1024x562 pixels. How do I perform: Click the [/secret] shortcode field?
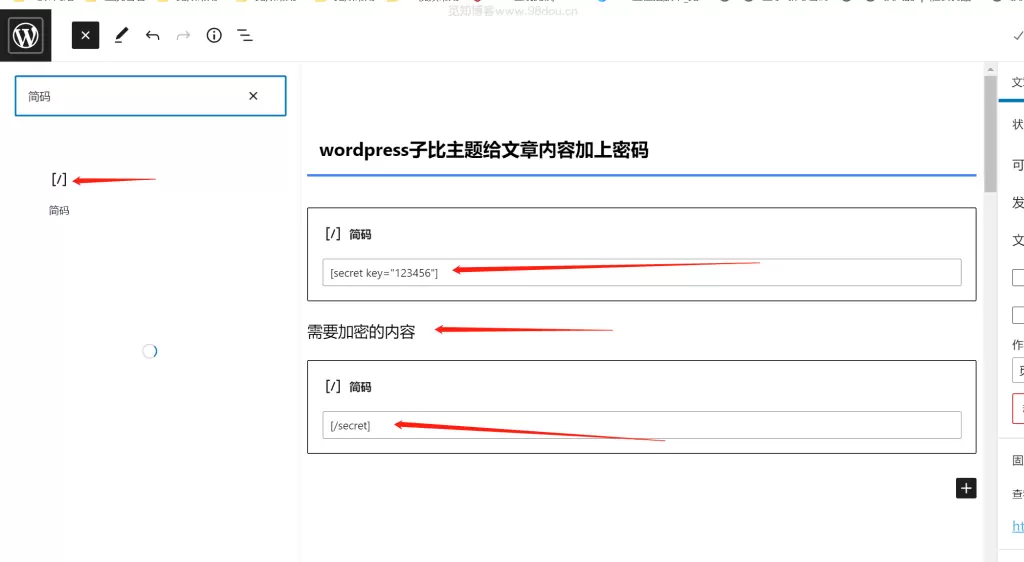coord(641,425)
